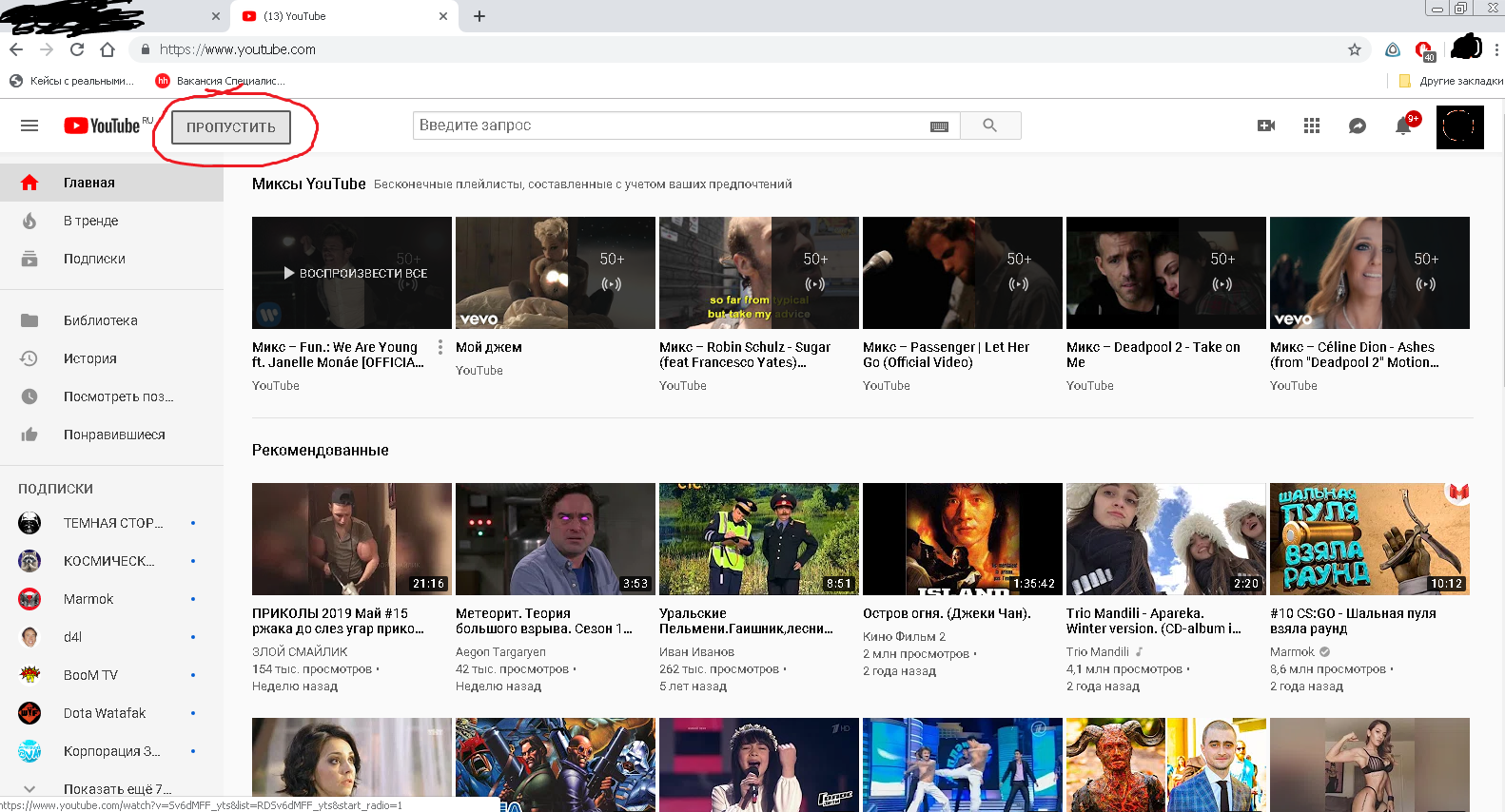Open the account avatar menu
Image resolution: width=1505 pixels, height=812 pixels.
(1459, 126)
